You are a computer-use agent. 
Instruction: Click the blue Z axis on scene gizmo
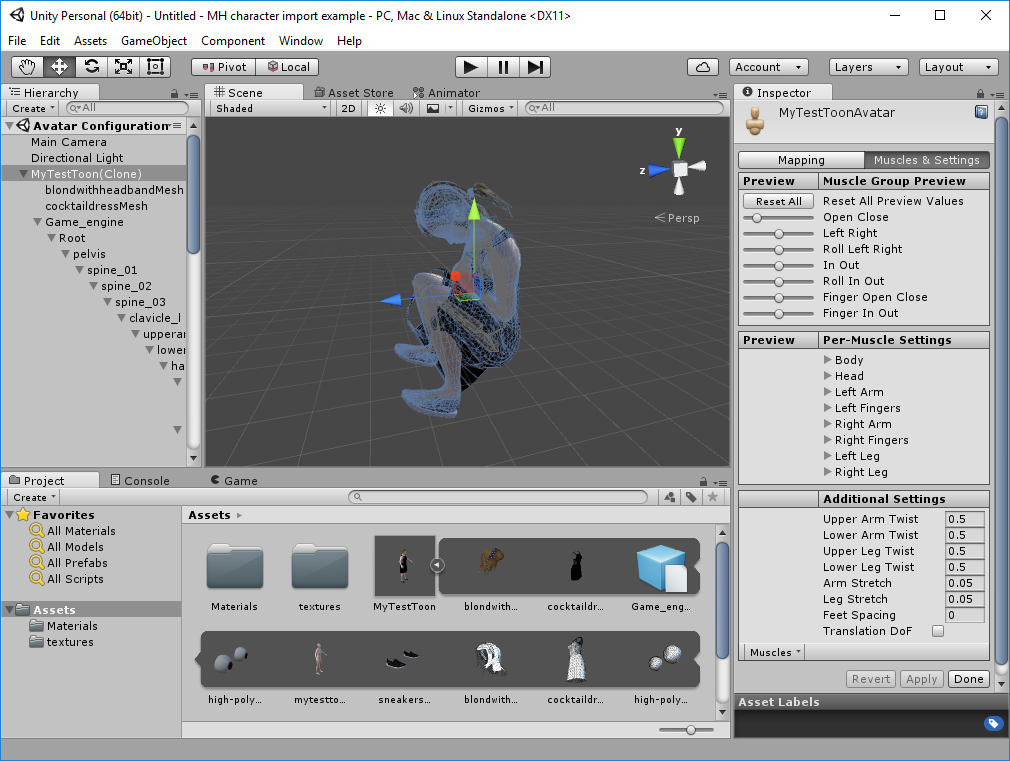click(658, 170)
